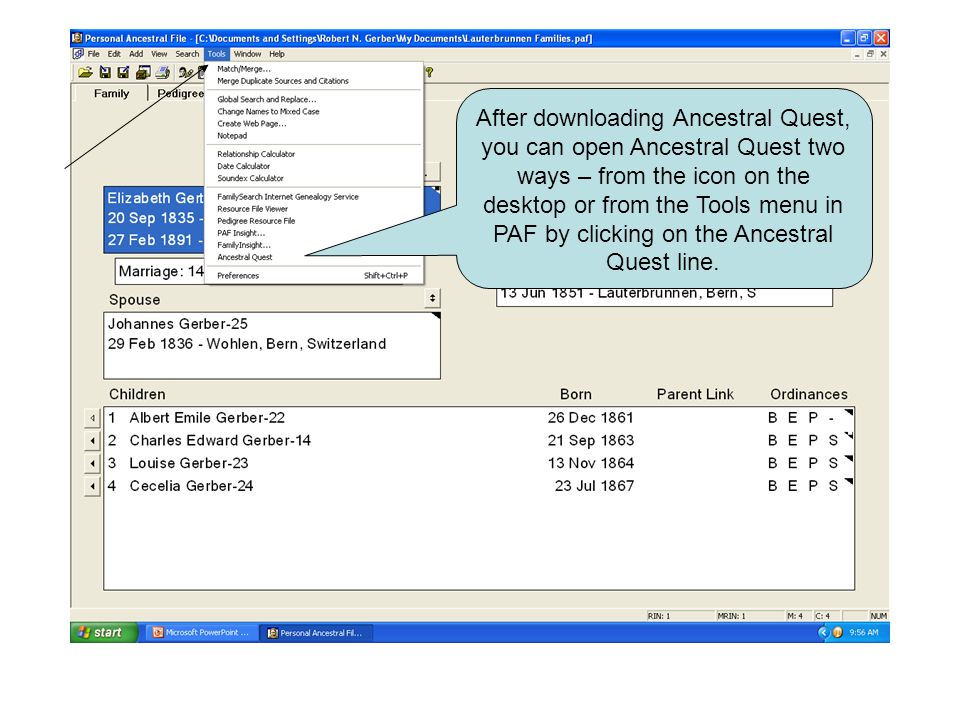Click the Print toolbar icon
960x720 pixels.
point(162,73)
